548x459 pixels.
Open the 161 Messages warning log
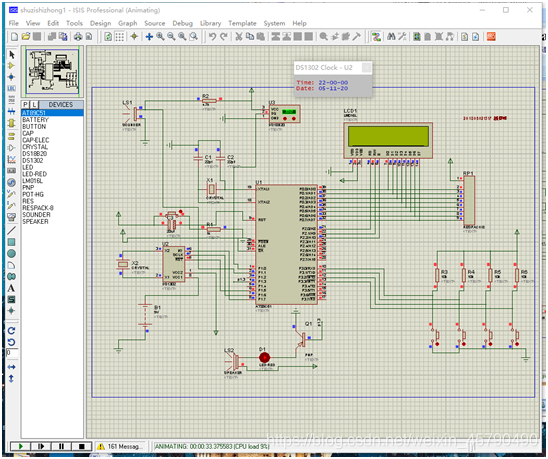(121, 446)
